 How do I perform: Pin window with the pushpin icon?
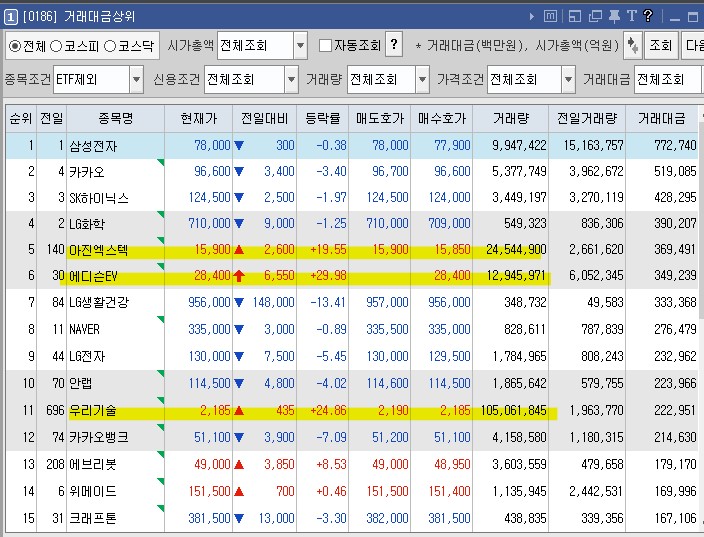[x=614, y=17]
